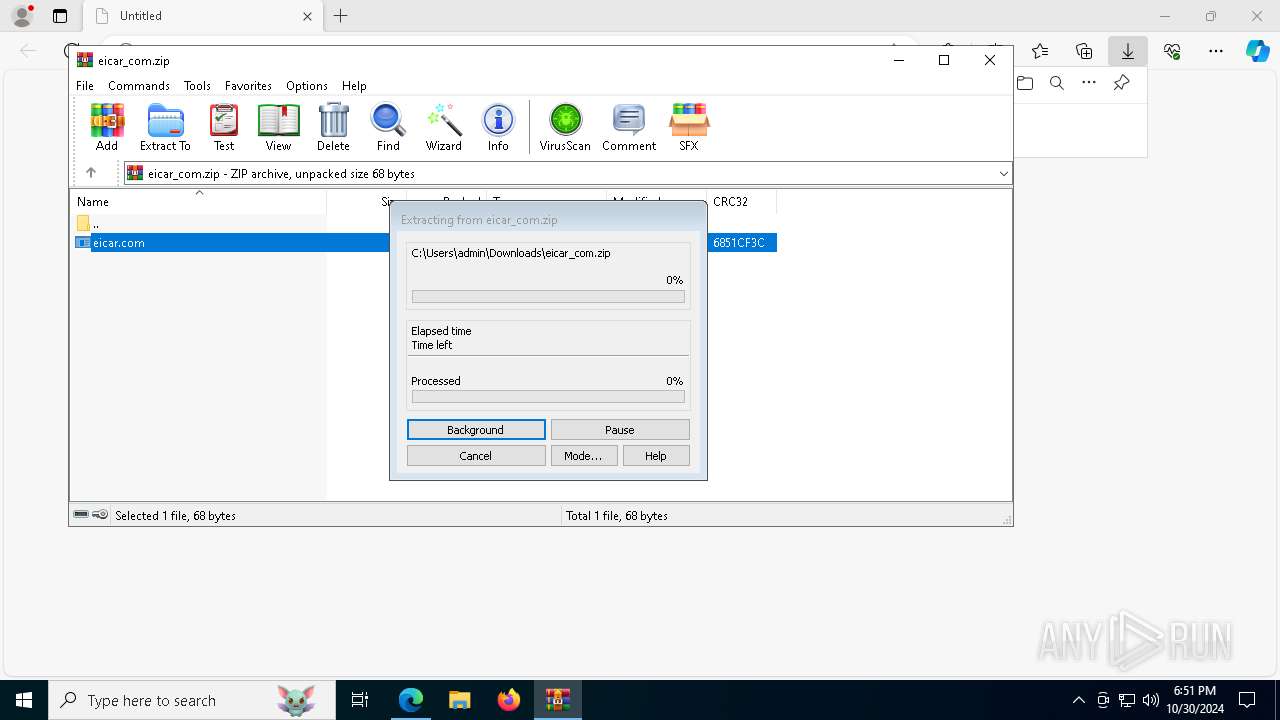Open Firefox from the taskbar

click(509, 700)
